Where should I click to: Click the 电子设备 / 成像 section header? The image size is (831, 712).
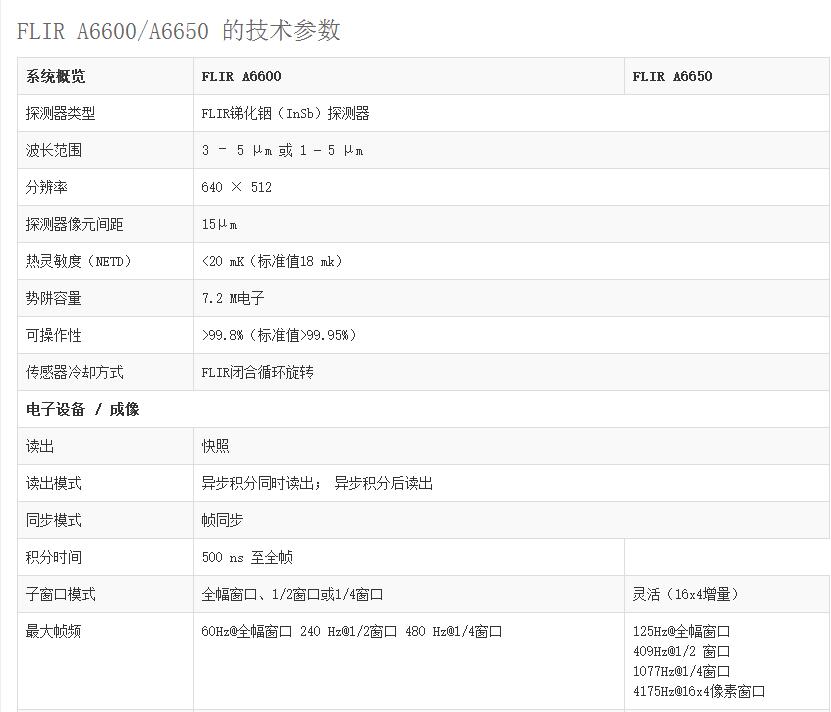[83, 409]
